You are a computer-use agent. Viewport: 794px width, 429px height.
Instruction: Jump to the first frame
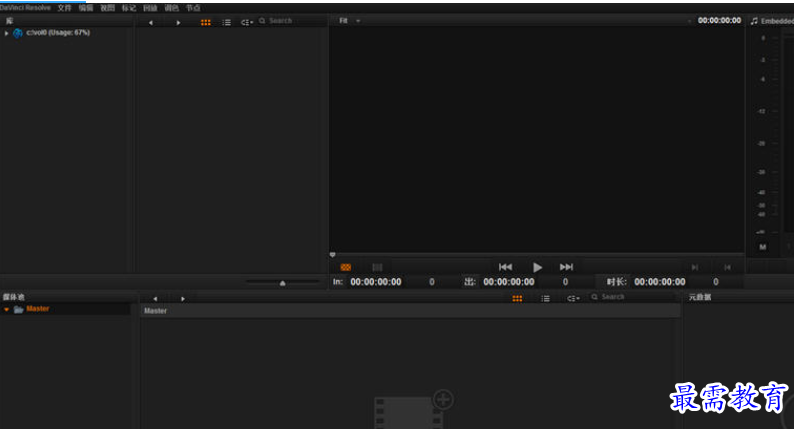[505, 267]
